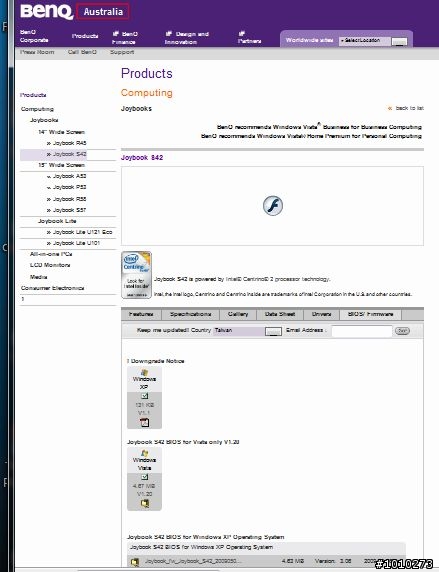Switch to the Drivers tab
The height and width of the screenshot is (572, 439).
point(321,314)
